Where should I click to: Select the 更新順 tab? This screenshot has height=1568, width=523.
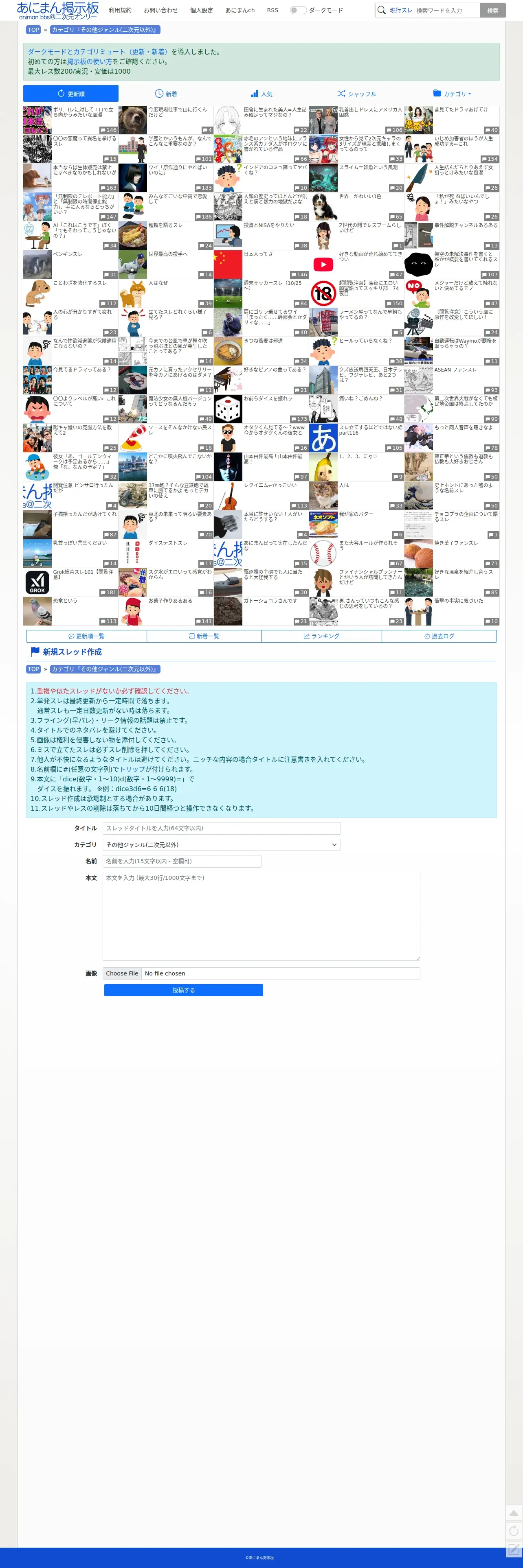tap(71, 94)
